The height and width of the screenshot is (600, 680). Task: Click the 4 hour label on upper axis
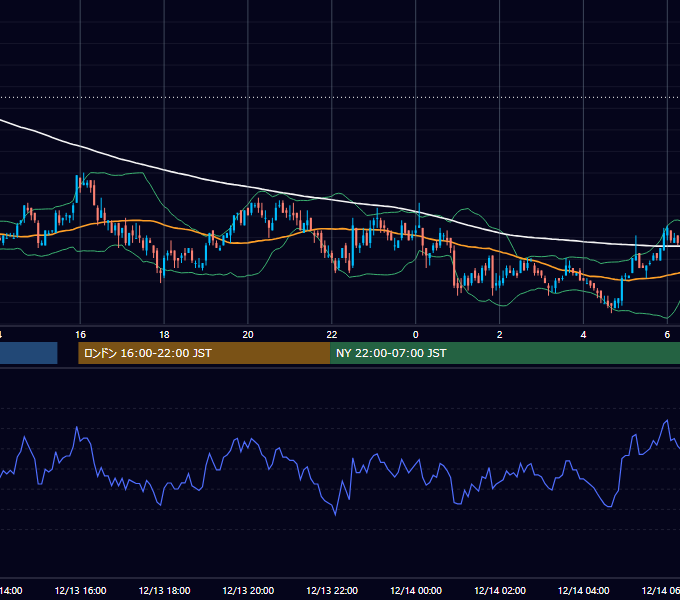(x=583, y=335)
